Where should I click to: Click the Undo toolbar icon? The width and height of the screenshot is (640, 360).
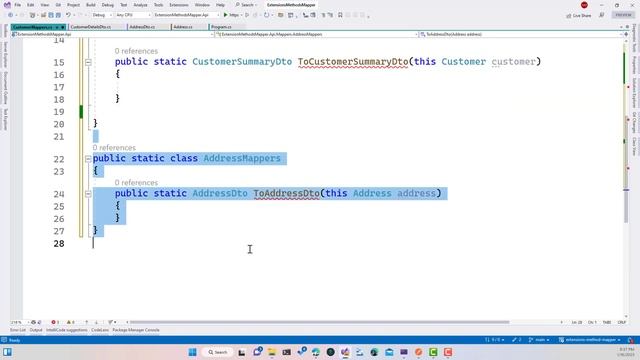click(x=68, y=15)
